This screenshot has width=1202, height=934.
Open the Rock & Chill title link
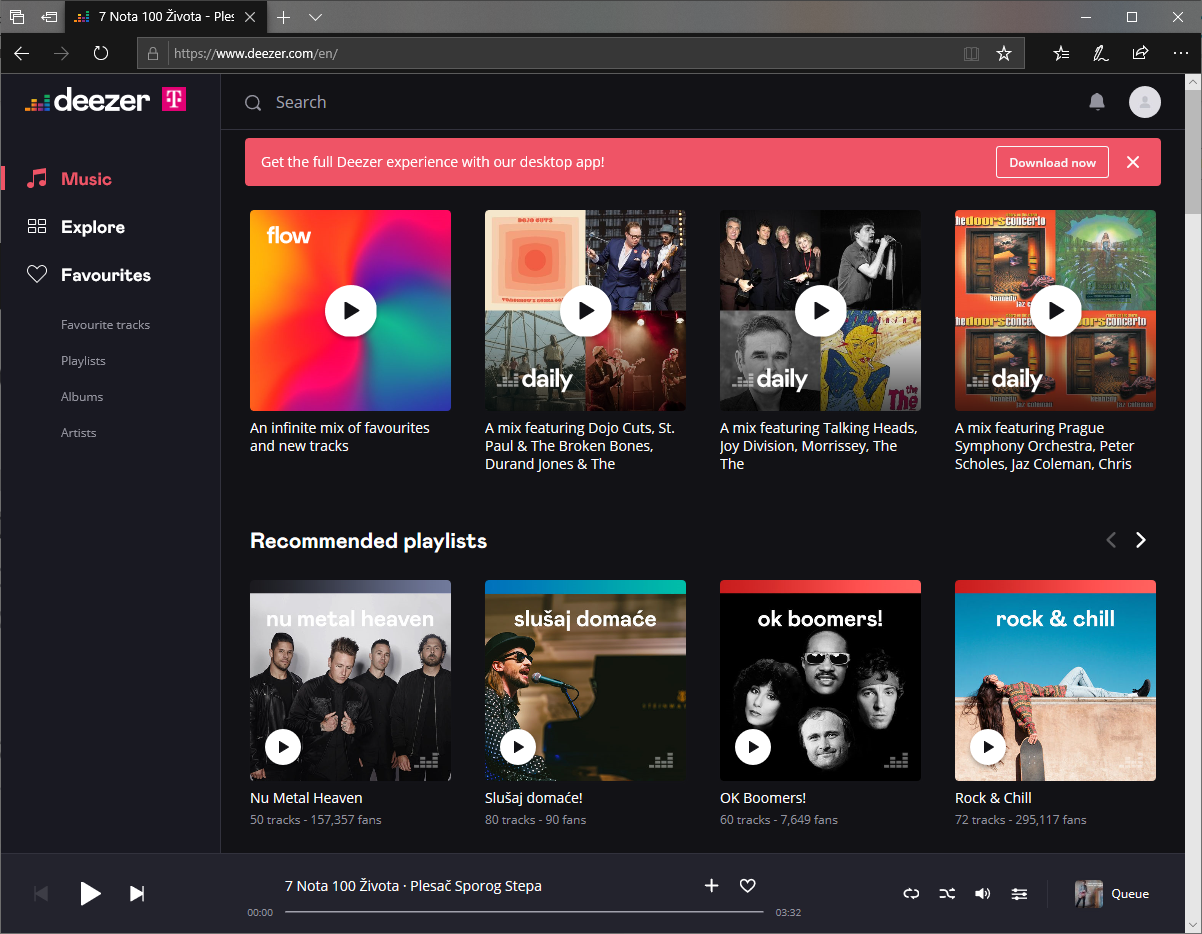(993, 798)
